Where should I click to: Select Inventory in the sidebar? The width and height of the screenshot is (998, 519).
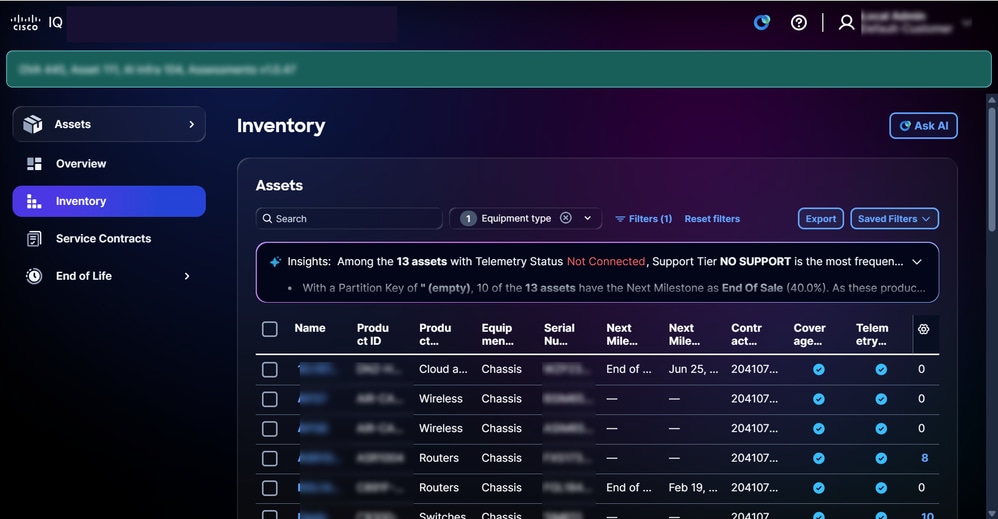tap(109, 201)
